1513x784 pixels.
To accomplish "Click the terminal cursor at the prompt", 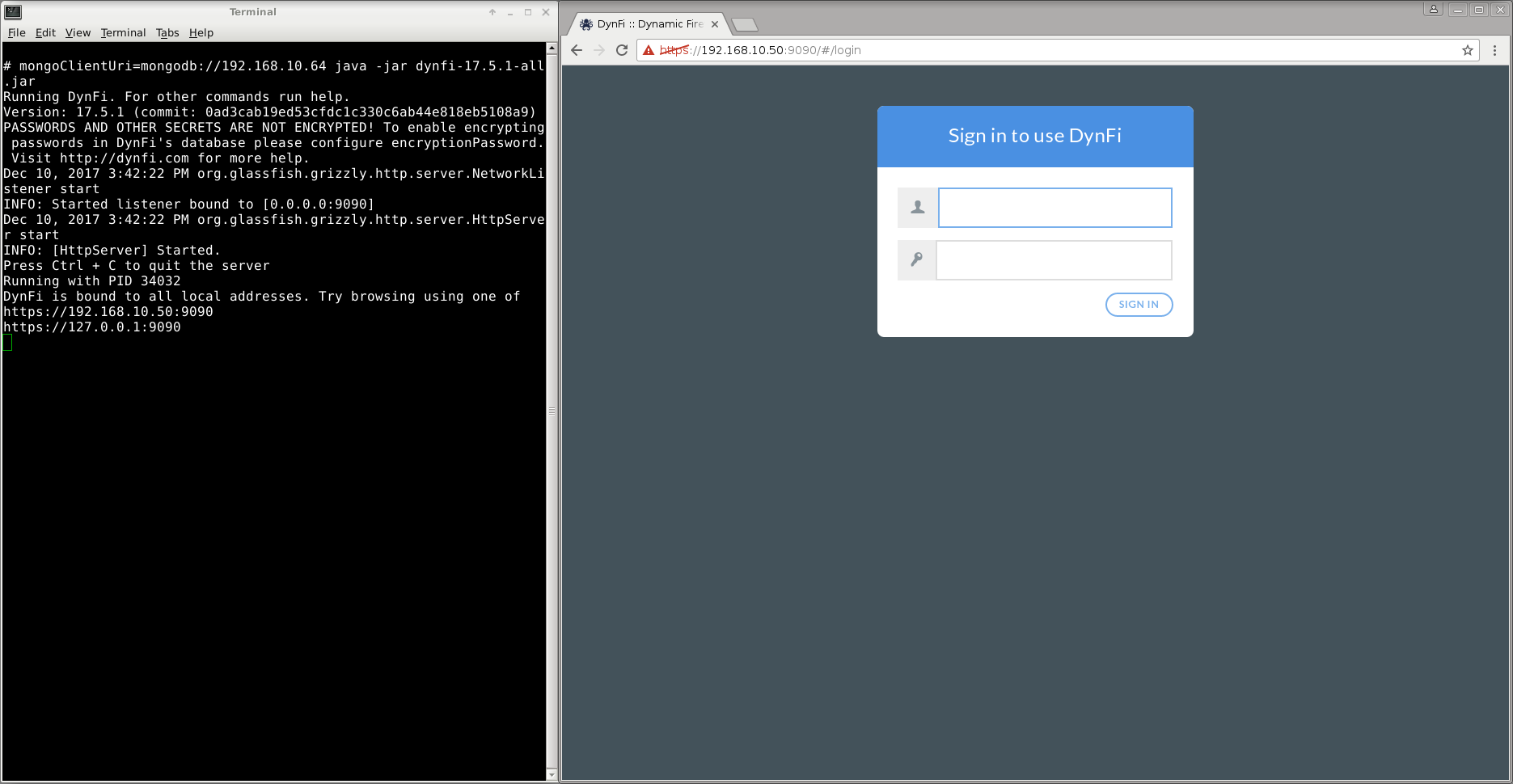I will click(x=7, y=343).
